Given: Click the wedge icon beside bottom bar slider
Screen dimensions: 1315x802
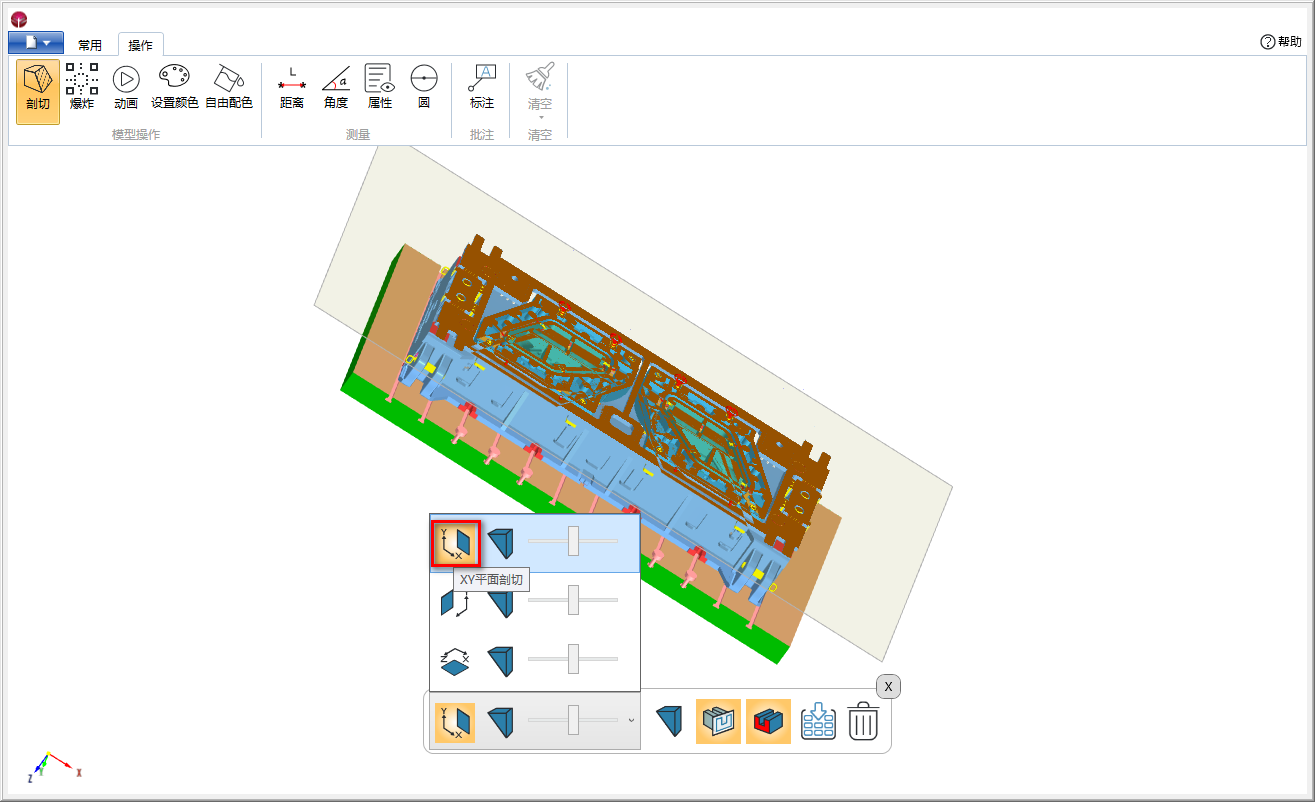Looking at the screenshot, I should (x=501, y=722).
